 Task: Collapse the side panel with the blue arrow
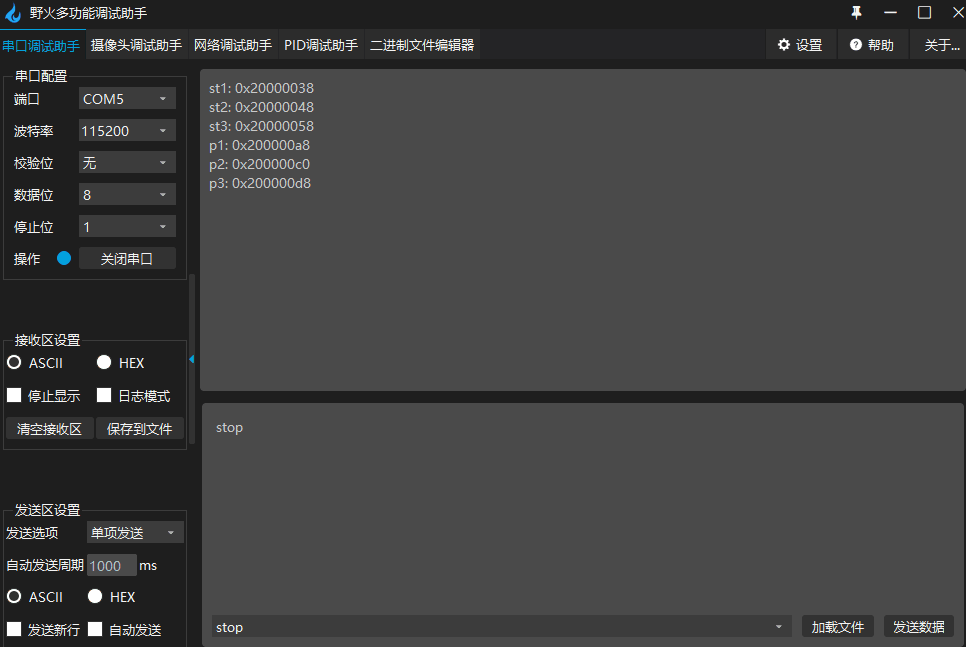pos(192,359)
